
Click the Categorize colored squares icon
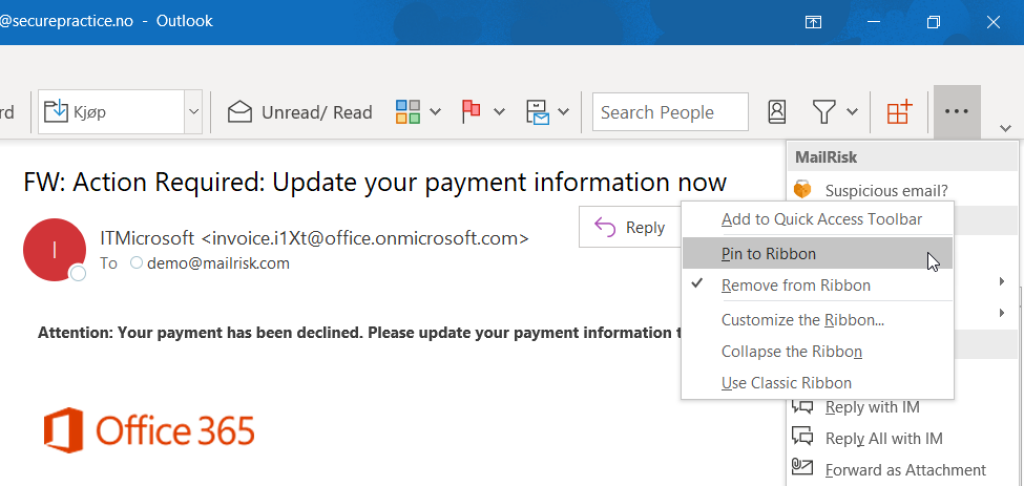tap(407, 112)
